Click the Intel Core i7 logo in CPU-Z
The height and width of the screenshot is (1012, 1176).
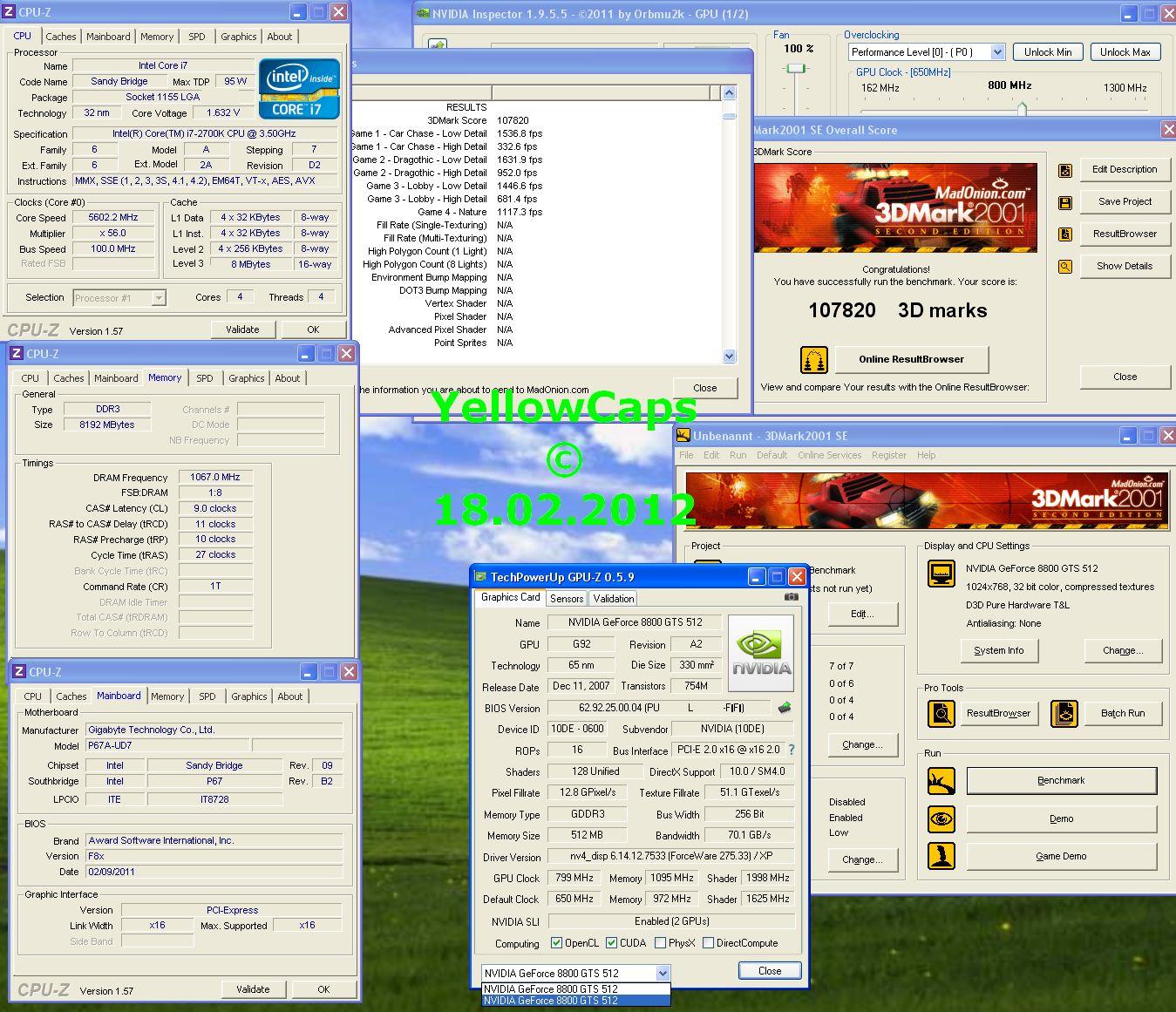click(x=299, y=88)
